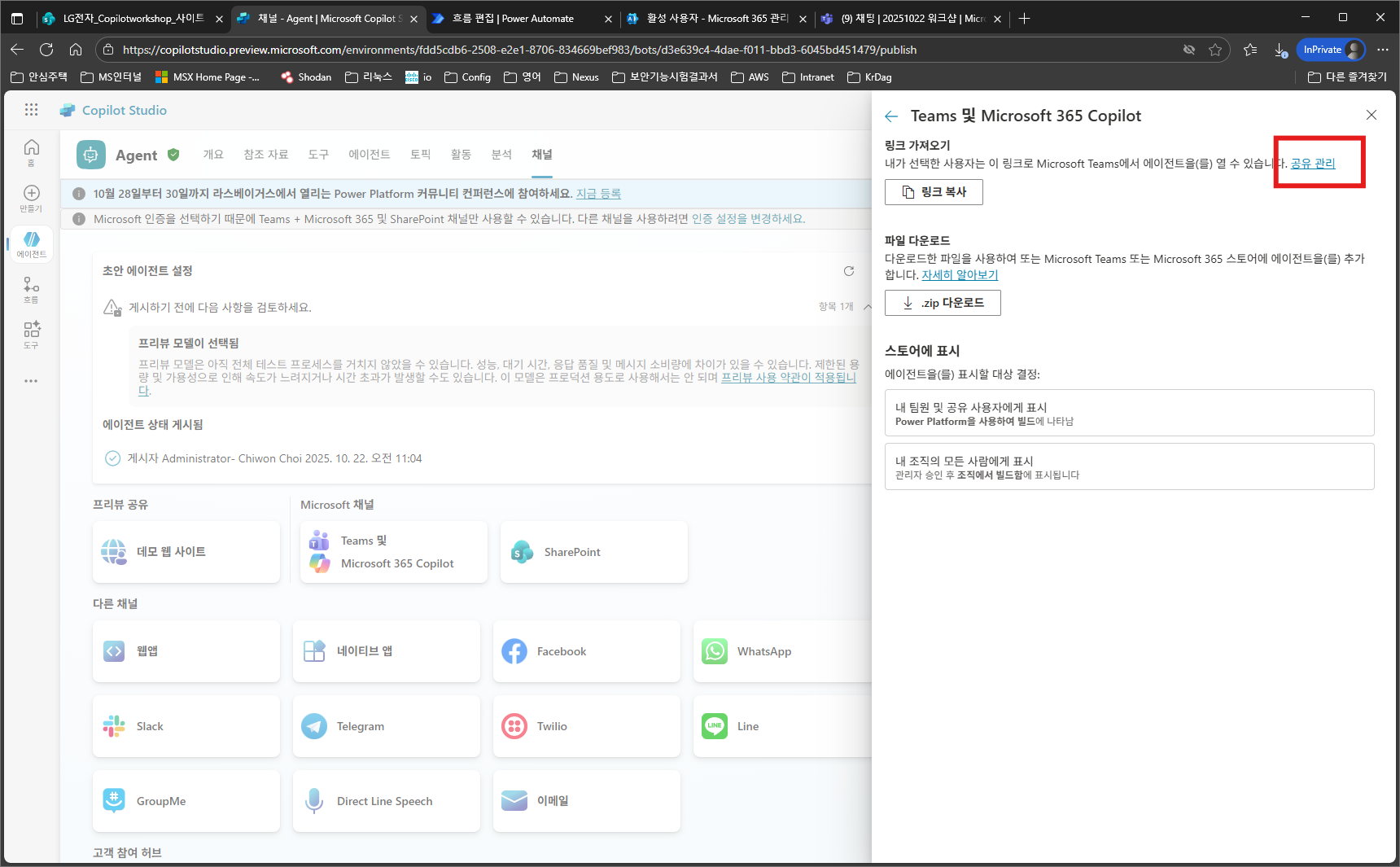The height and width of the screenshot is (867, 1400).
Task: Go back with the panel's left arrow
Action: coord(891,116)
